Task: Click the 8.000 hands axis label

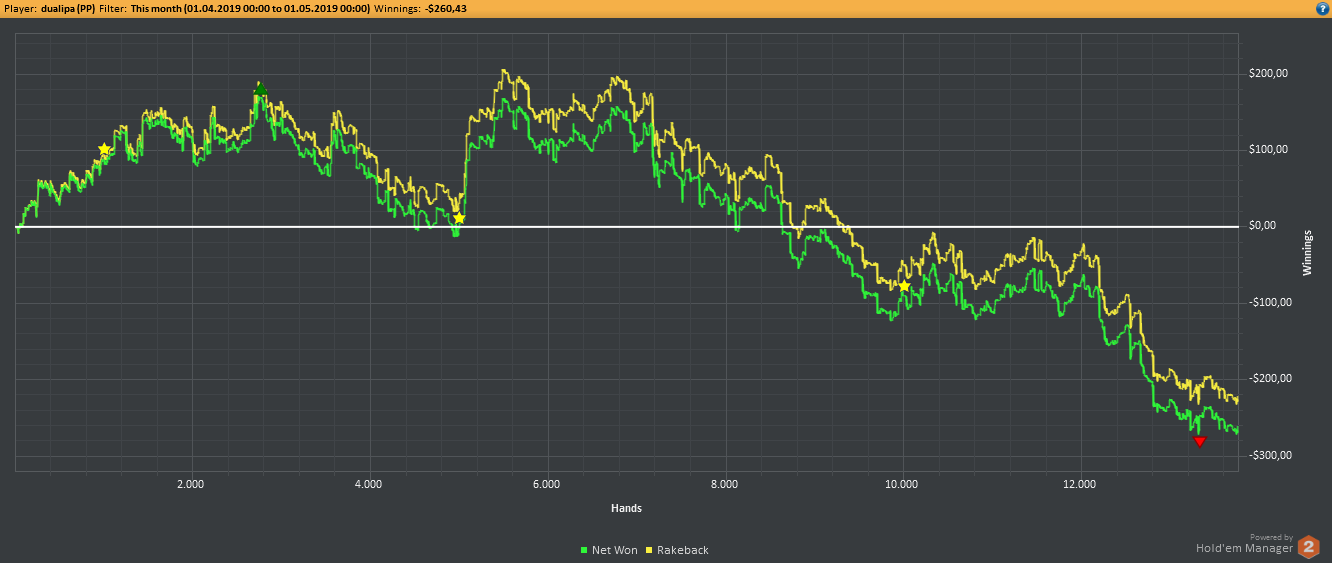Action: 724,484
